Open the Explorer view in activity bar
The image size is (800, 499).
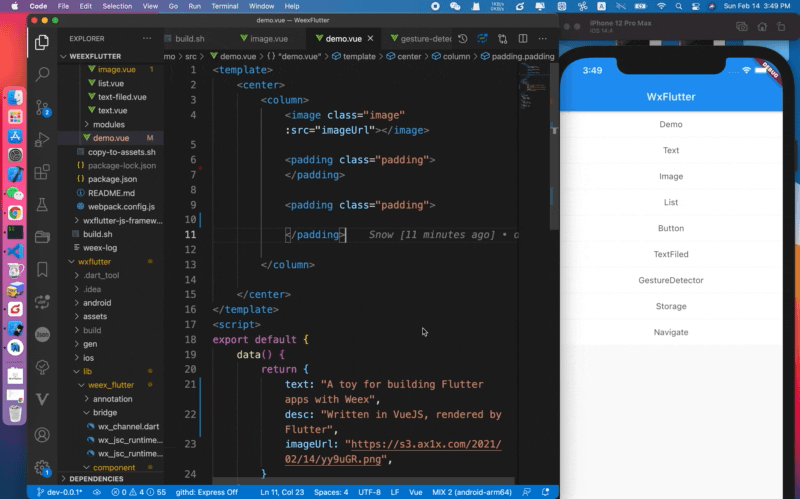[42, 42]
